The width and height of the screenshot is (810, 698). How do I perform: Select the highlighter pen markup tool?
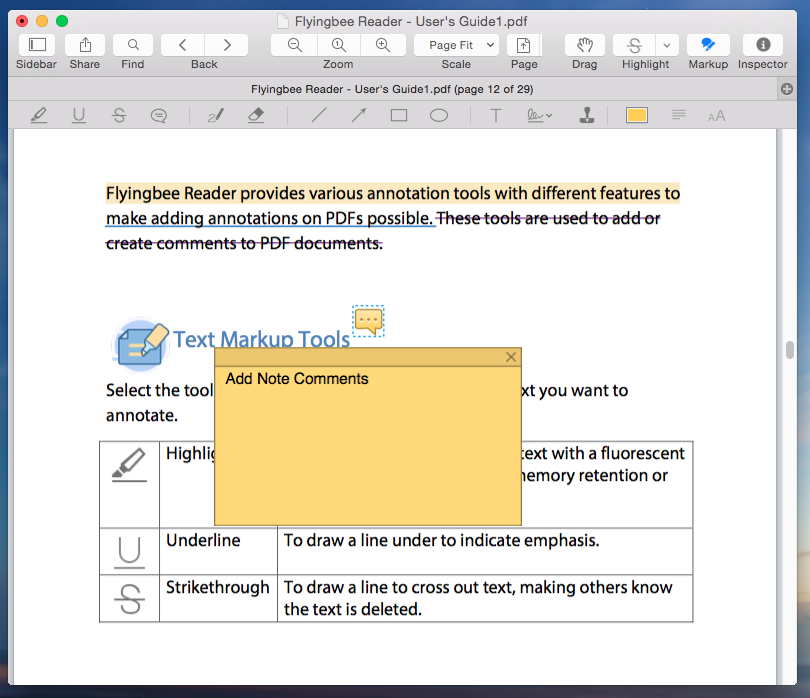(39, 115)
